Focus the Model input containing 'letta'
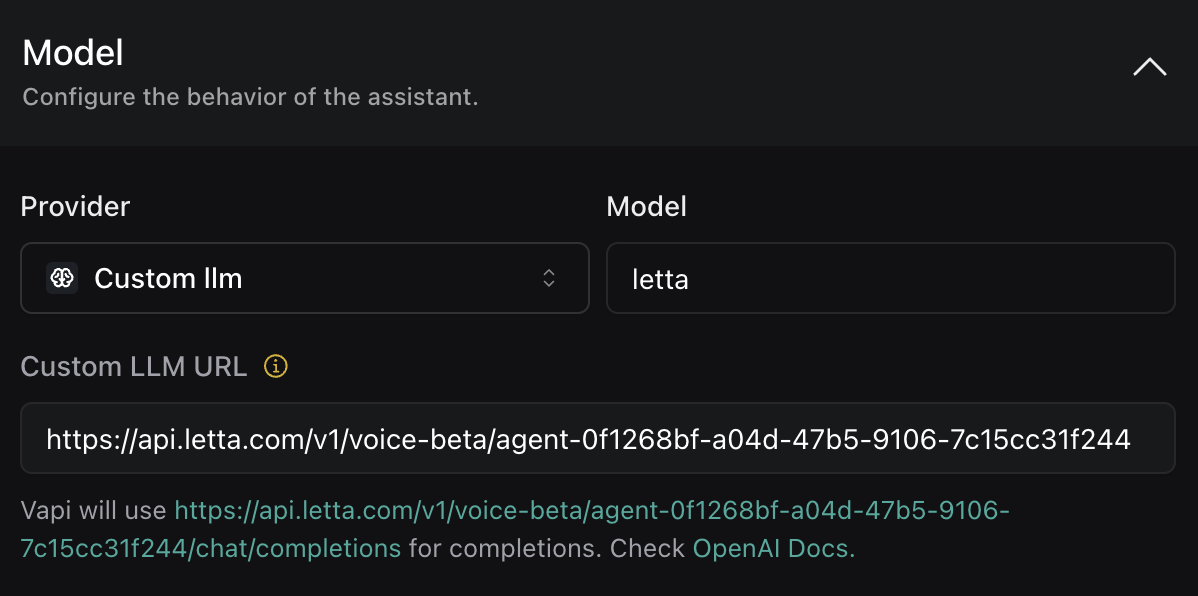 660,279
